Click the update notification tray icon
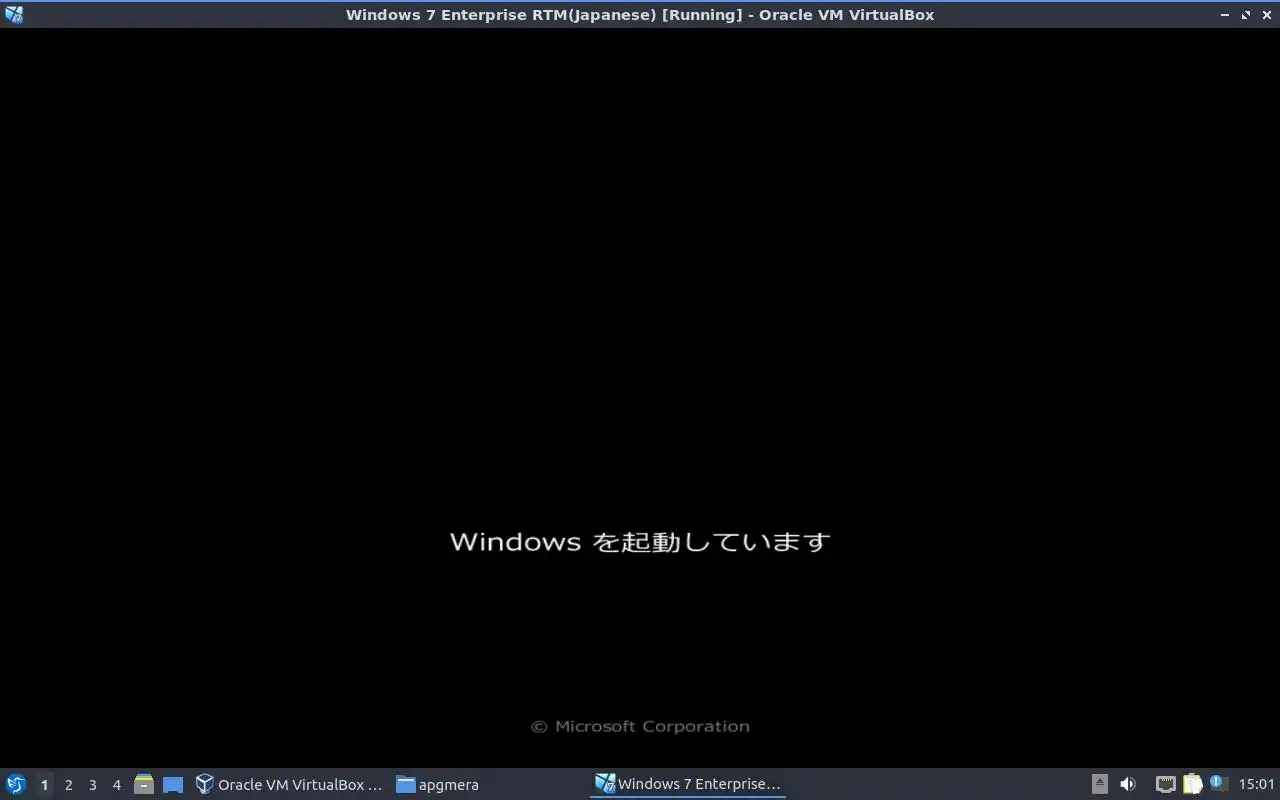The image size is (1280, 800). 1217,783
